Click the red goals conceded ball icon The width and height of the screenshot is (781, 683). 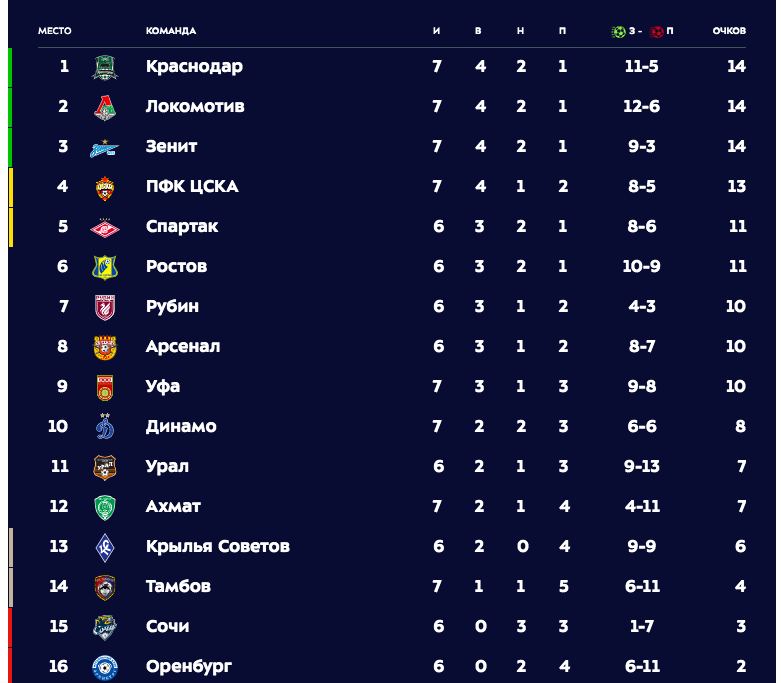(656, 31)
